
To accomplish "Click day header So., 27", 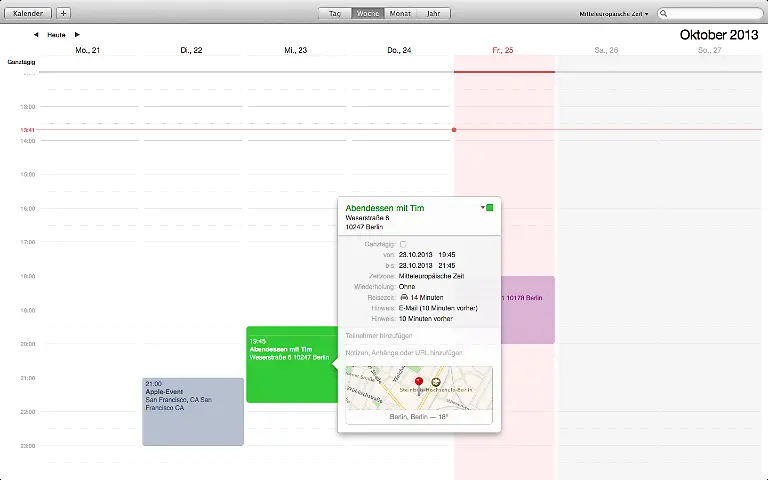I will [x=710, y=50].
